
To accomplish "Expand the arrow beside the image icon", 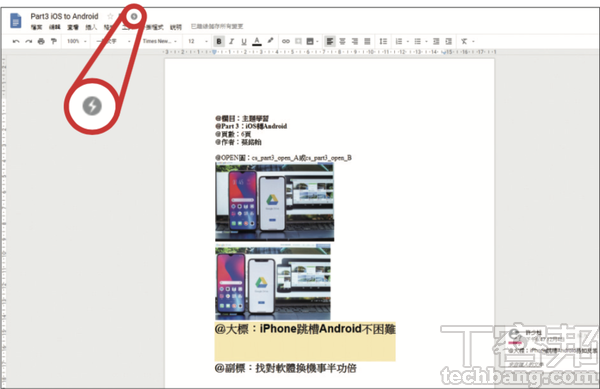I will (317, 41).
